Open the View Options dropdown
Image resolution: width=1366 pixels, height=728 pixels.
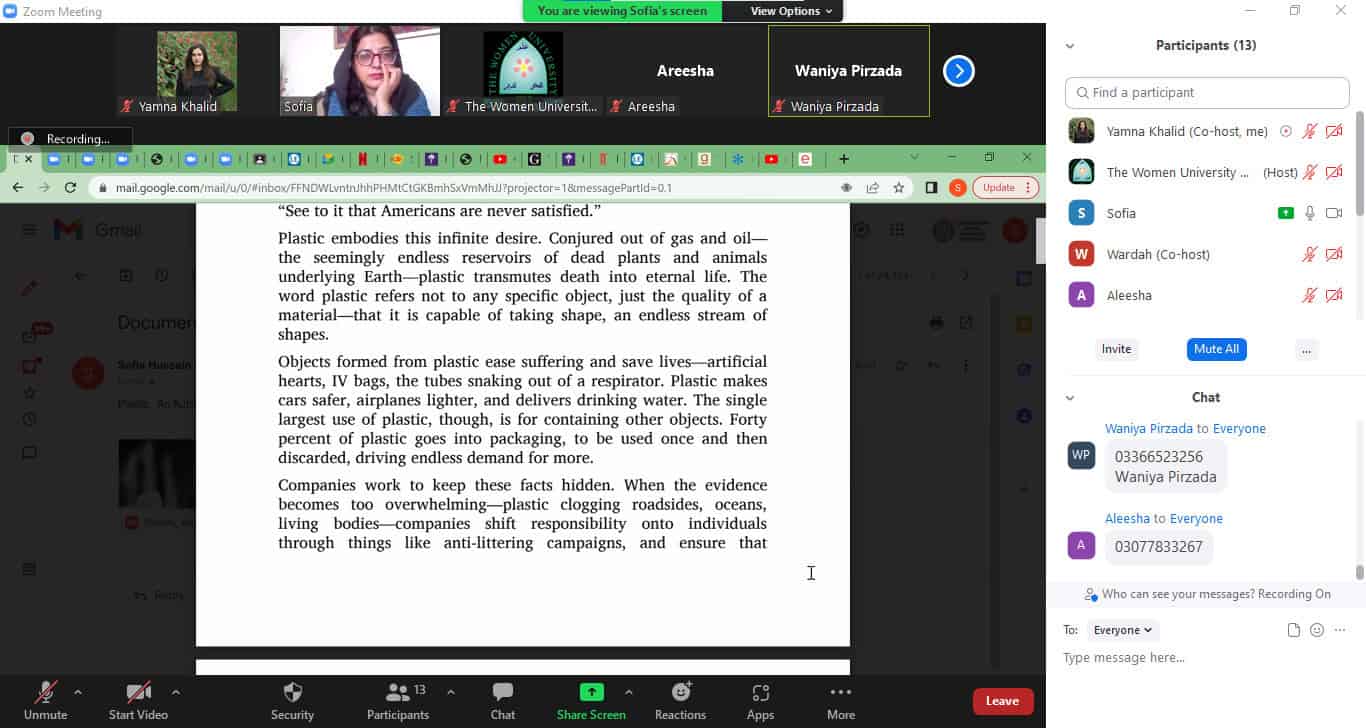(x=791, y=11)
